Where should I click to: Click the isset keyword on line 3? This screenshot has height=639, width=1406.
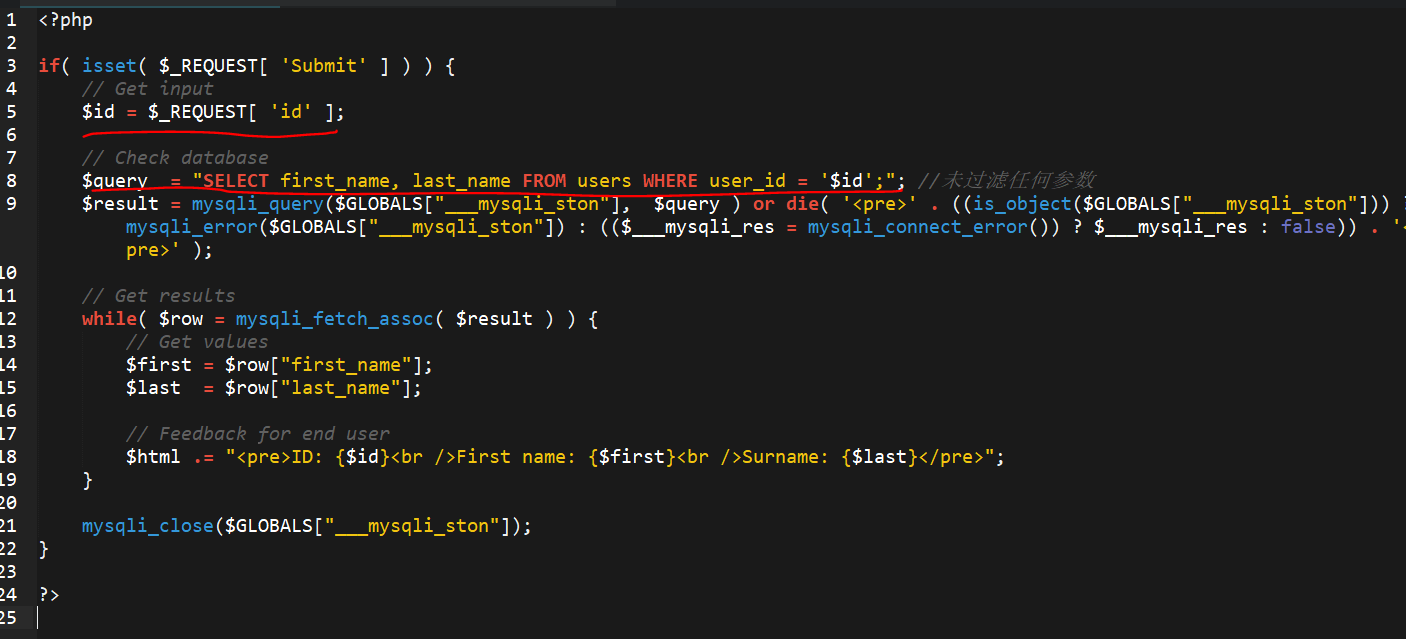[104, 66]
